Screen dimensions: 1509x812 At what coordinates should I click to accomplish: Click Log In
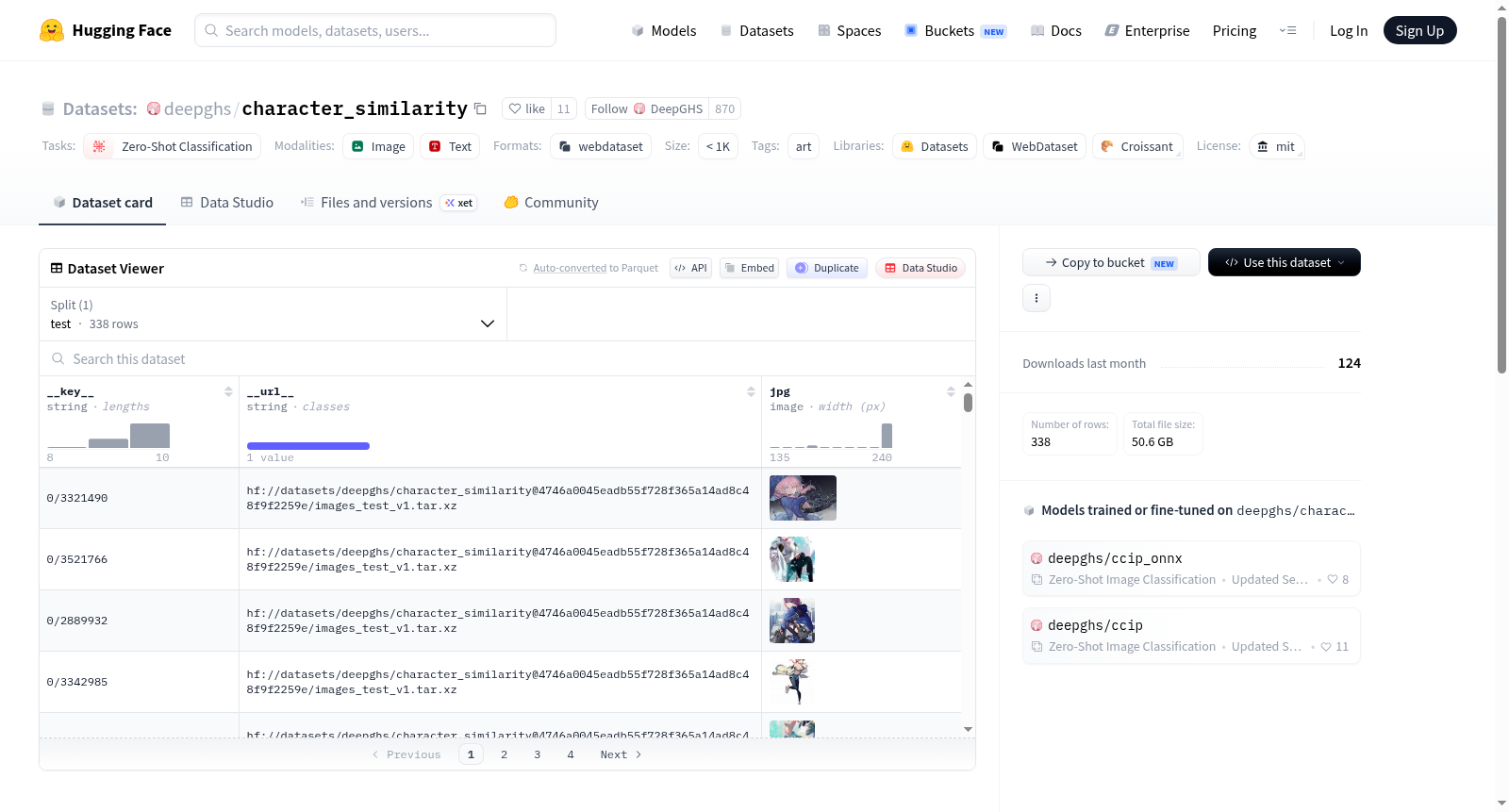coord(1349,30)
